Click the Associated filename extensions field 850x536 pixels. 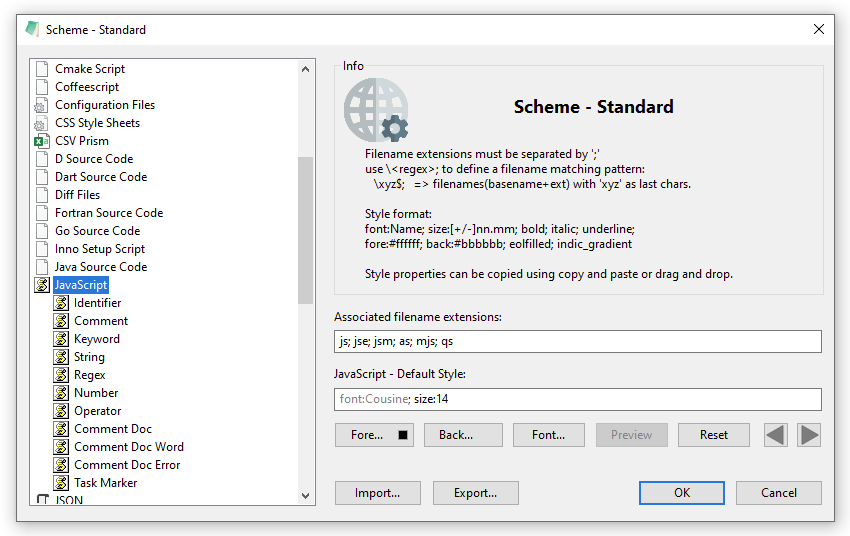[578, 341]
